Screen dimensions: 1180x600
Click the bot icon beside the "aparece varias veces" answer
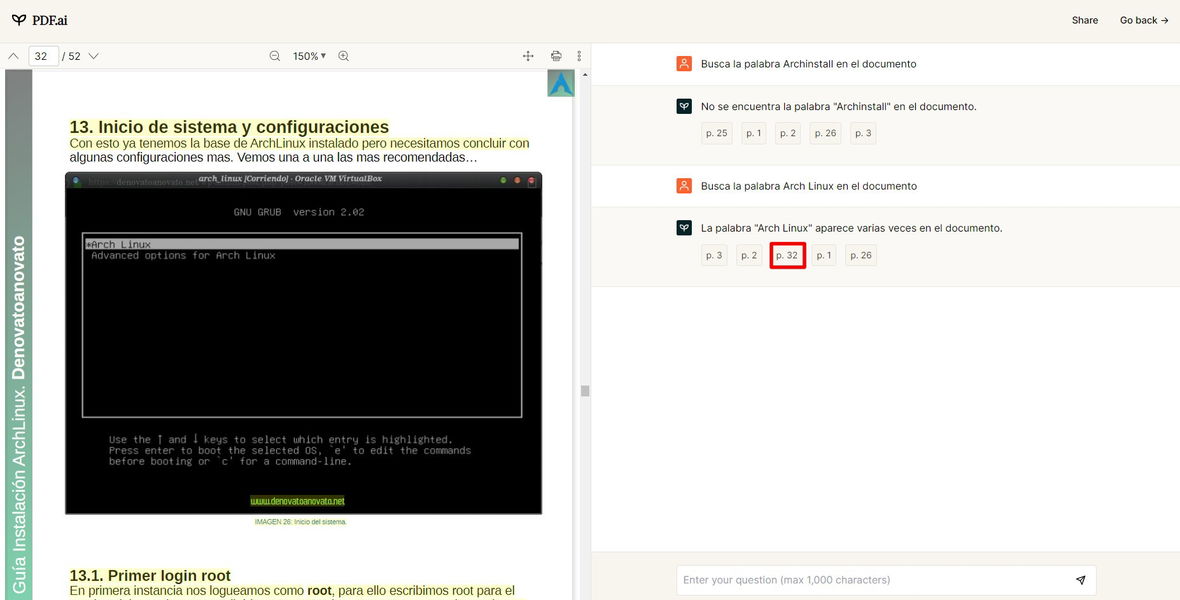coord(684,228)
